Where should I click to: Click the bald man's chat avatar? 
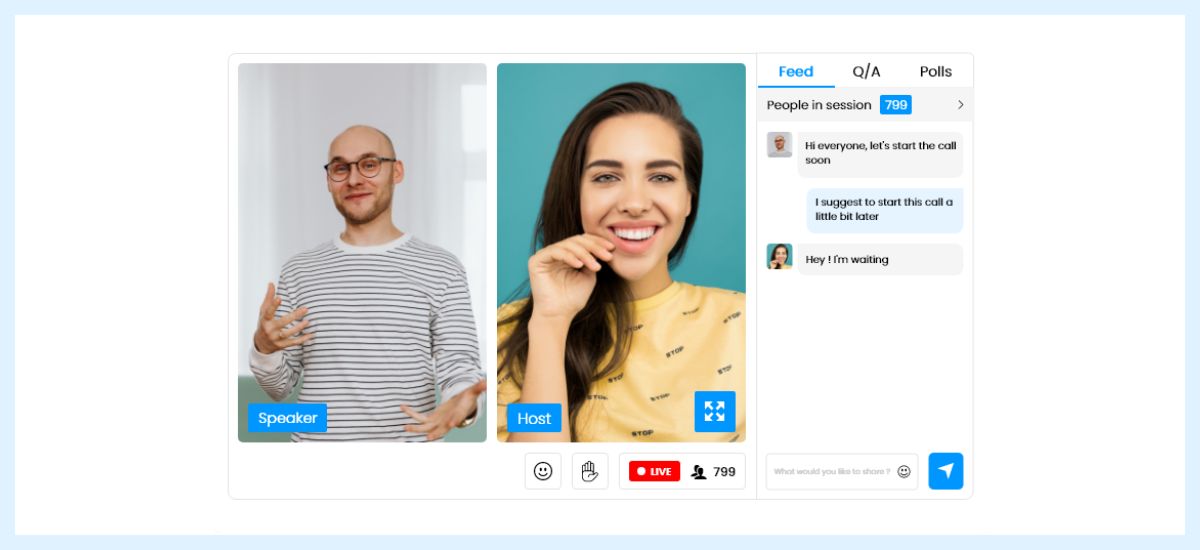(x=779, y=145)
